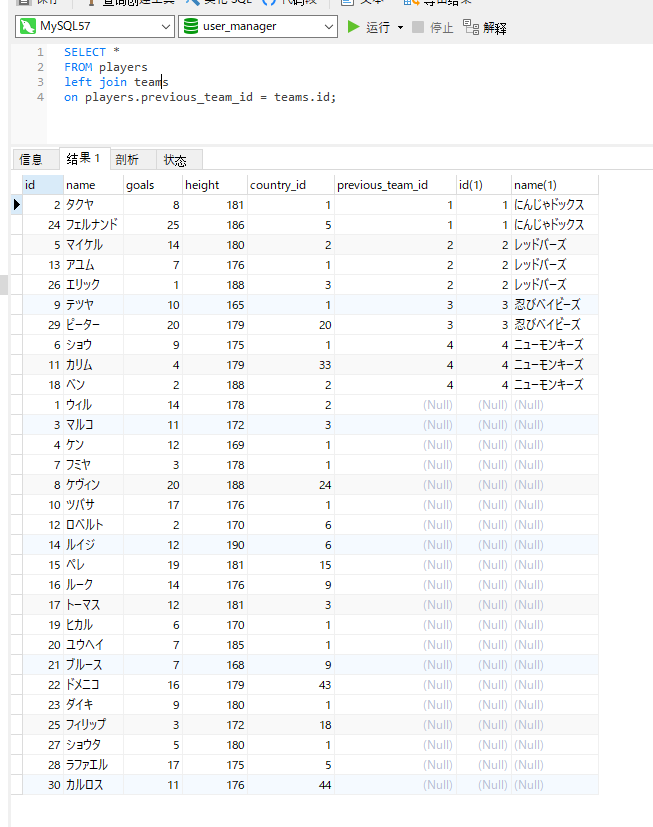653x827 pixels.
Task: Click the country_id column header
Action: click(291, 185)
